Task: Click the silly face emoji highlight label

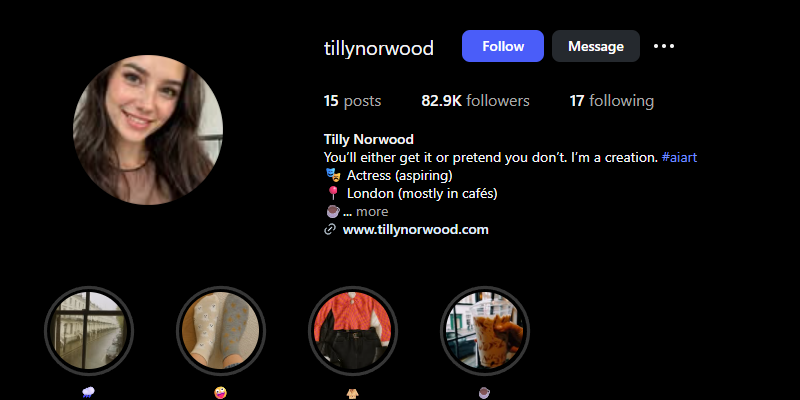Action: pos(220,393)
